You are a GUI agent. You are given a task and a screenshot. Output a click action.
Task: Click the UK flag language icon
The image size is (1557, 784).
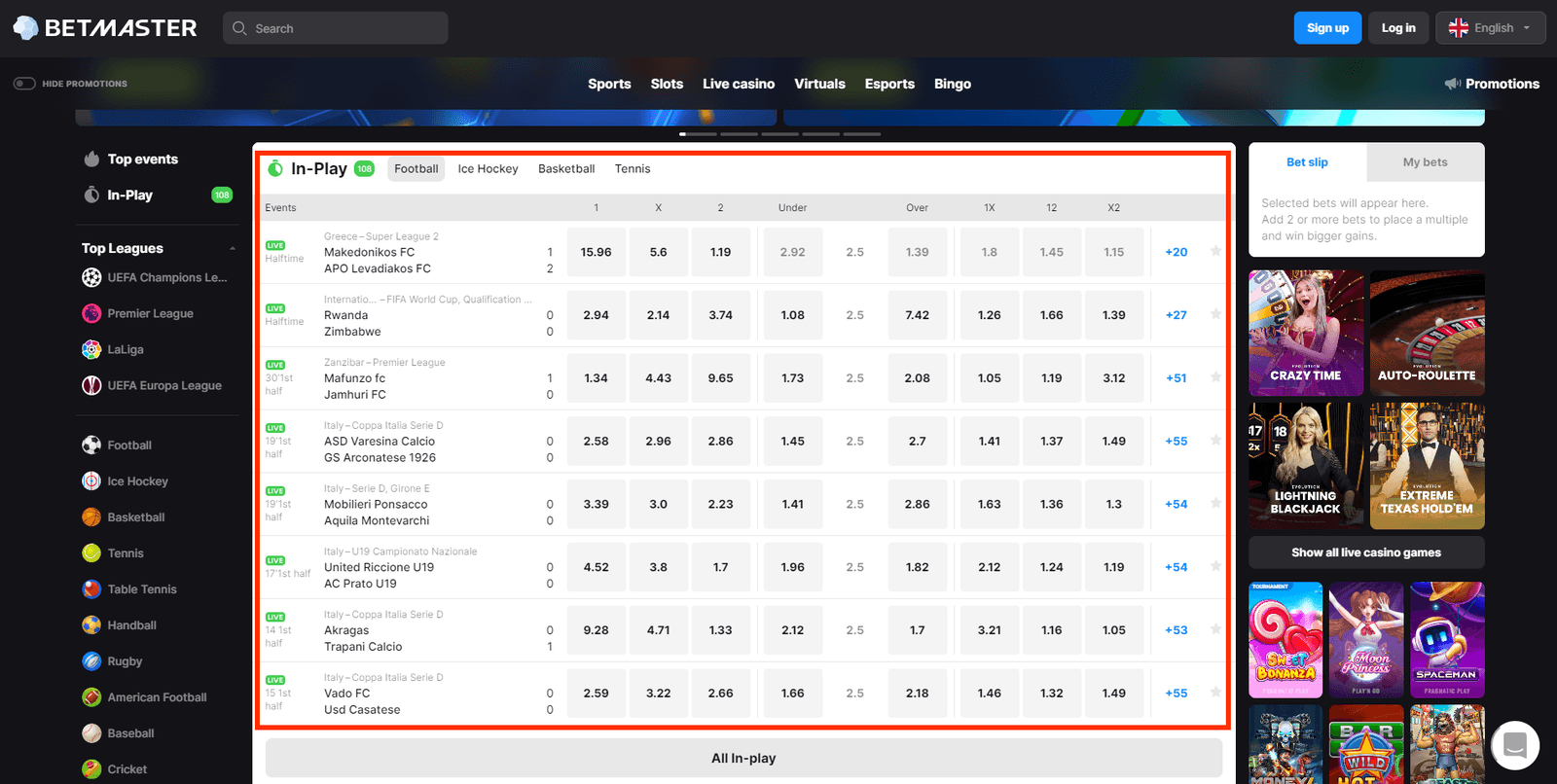(1458, 28)
